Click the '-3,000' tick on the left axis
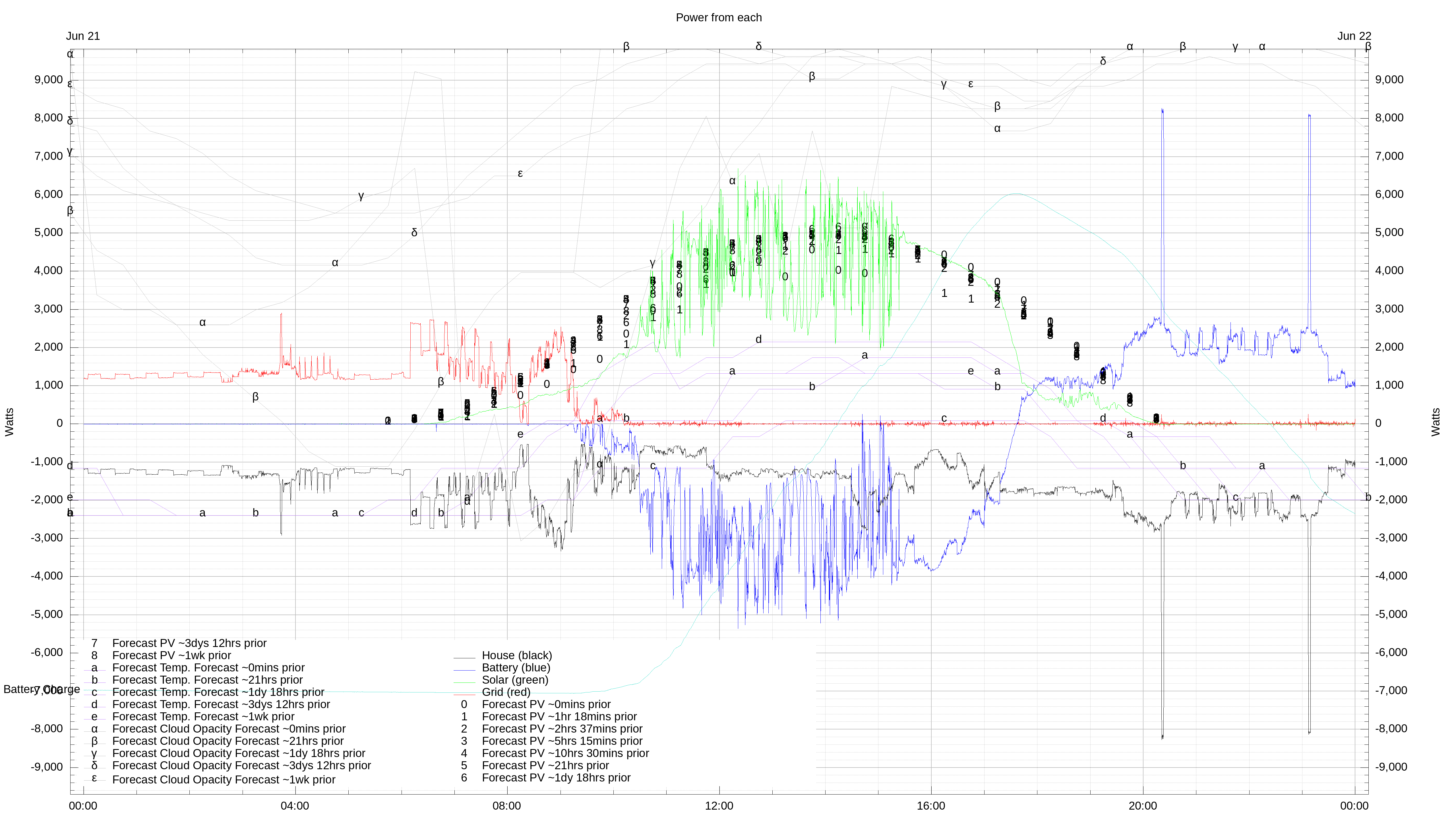The width and height of the screenshot is (1456, 819). 47,538
